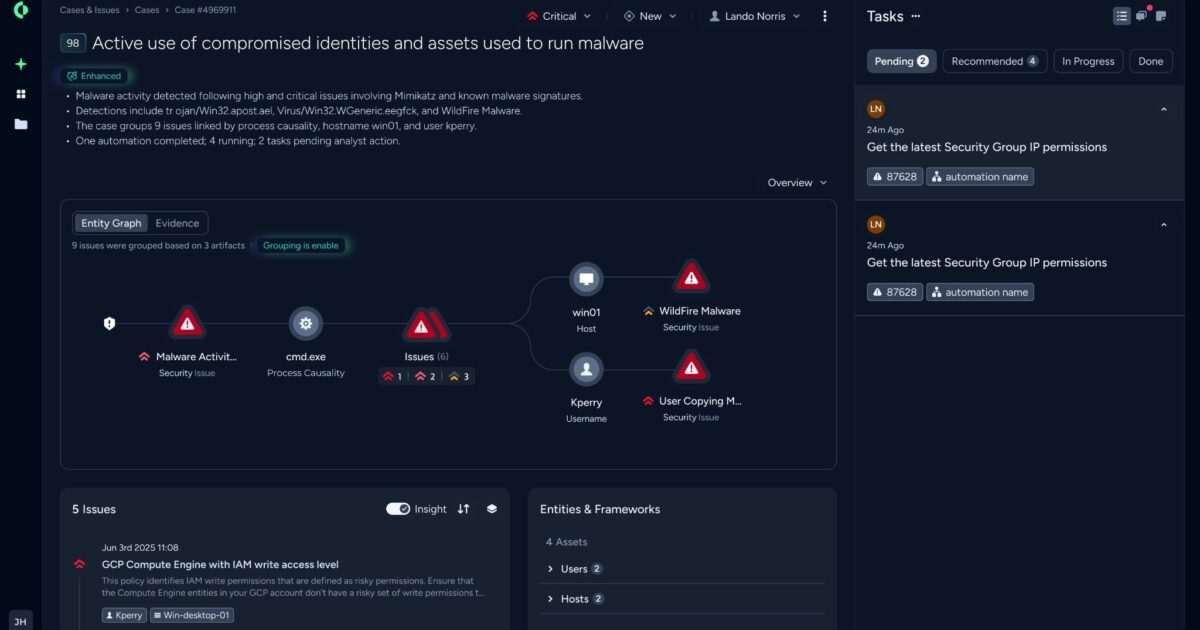Select the cmd.exe Process Causality node
This screenshot has width=1200, height=630.
306,323
